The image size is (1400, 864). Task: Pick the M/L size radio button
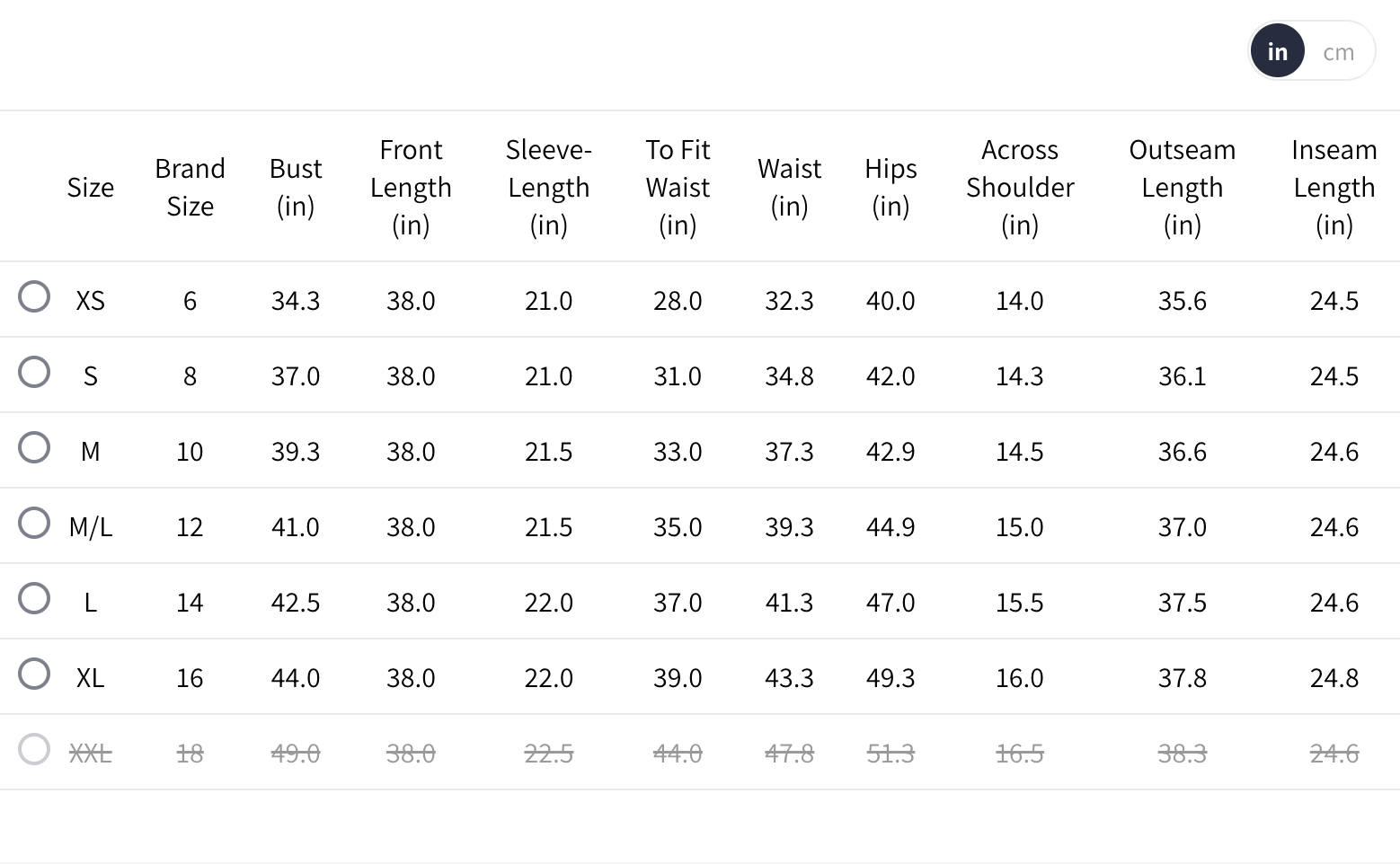34,523
